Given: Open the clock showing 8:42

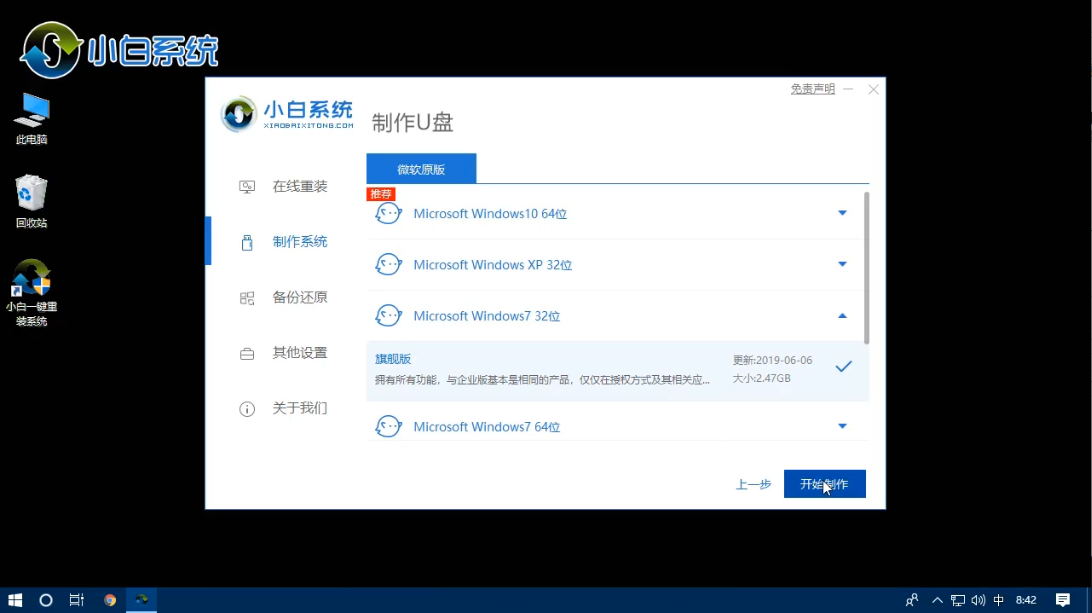Looking at the screenshot, I should (x=1026, y=600).
